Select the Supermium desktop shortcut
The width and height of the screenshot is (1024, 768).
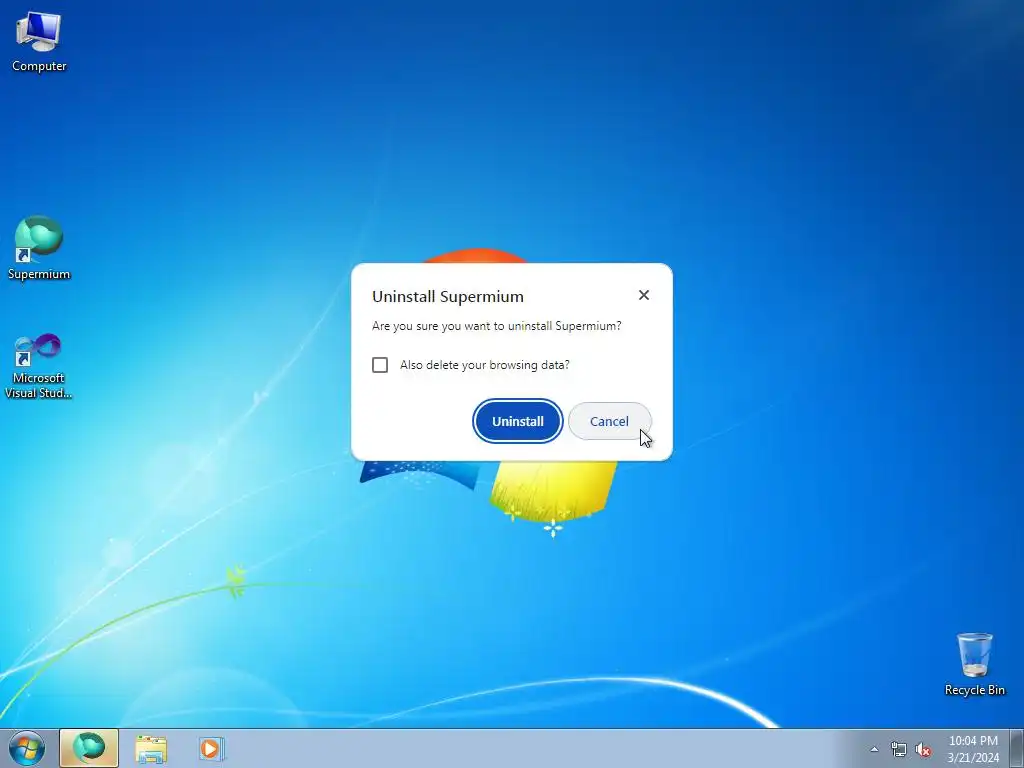click(39, 249)
